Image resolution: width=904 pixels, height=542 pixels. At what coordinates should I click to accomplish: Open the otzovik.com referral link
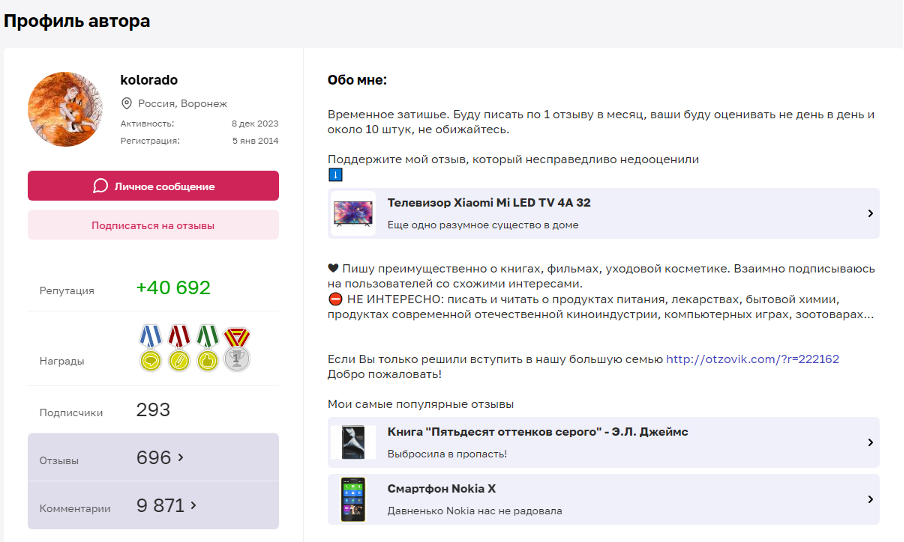point(752,359)
